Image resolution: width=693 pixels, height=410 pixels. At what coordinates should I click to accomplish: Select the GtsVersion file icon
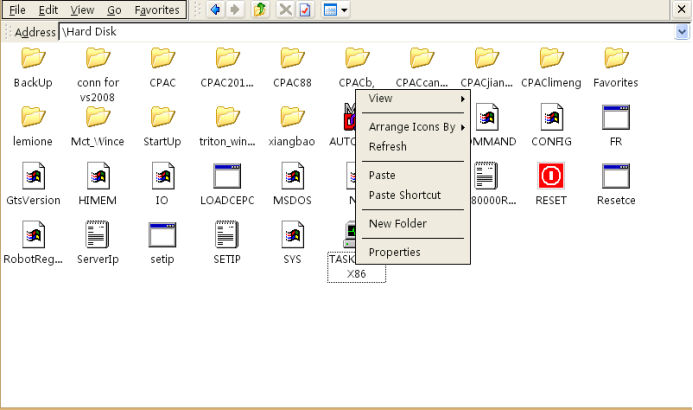[x=33, y=176]
